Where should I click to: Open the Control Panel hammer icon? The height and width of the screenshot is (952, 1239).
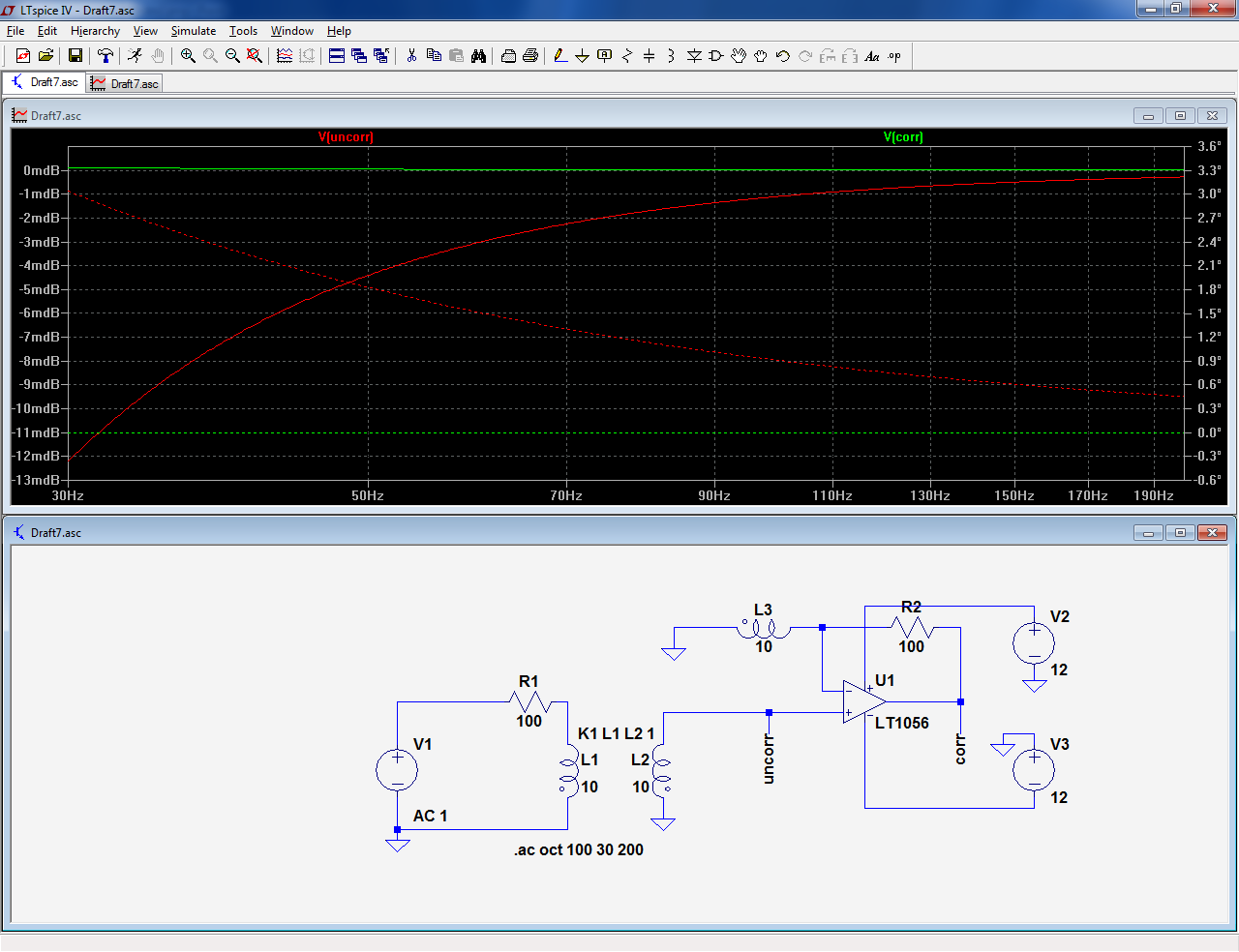[x=106, y=56]
